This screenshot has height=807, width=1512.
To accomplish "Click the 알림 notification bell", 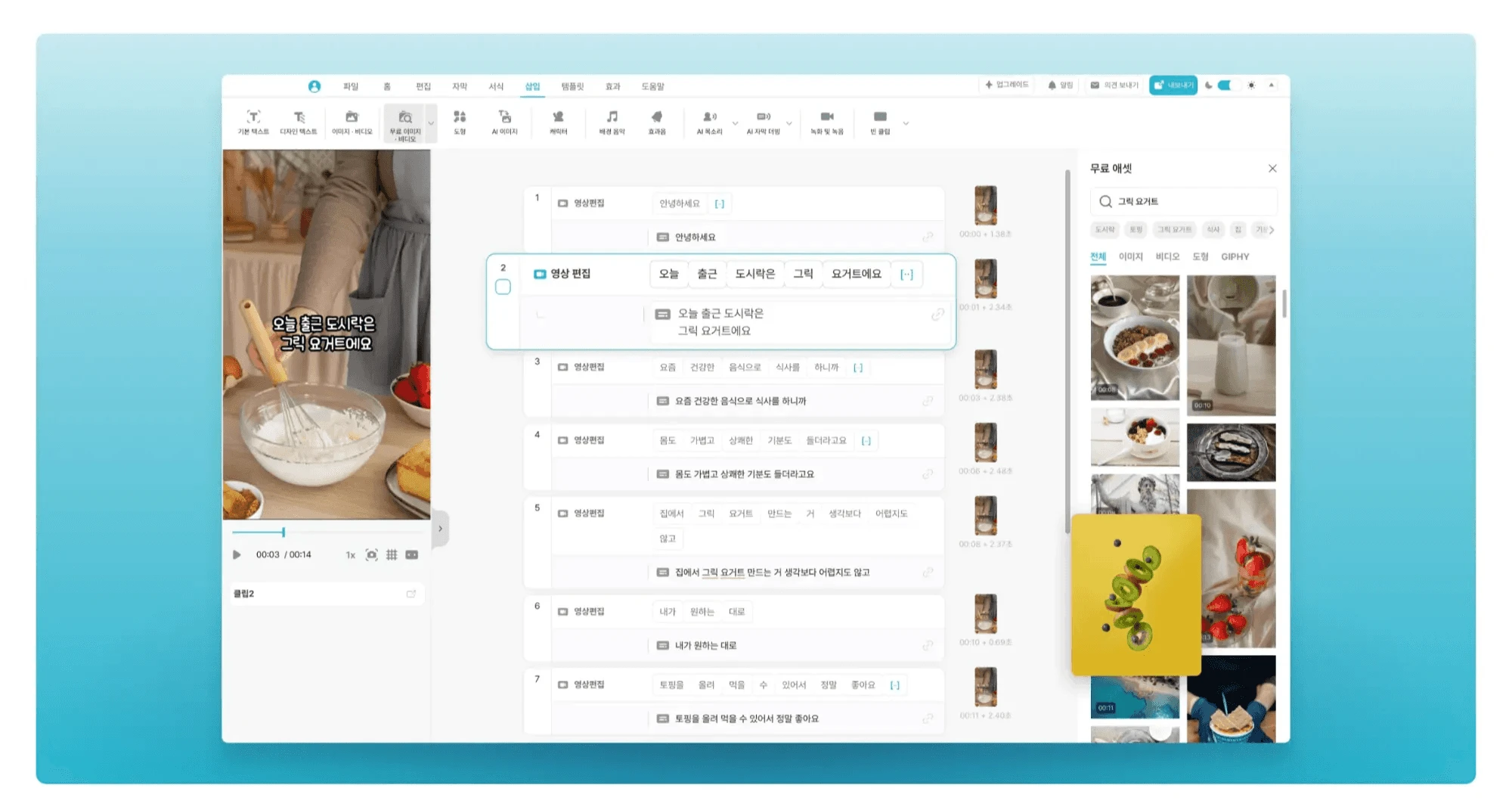I will (1060, 85).
